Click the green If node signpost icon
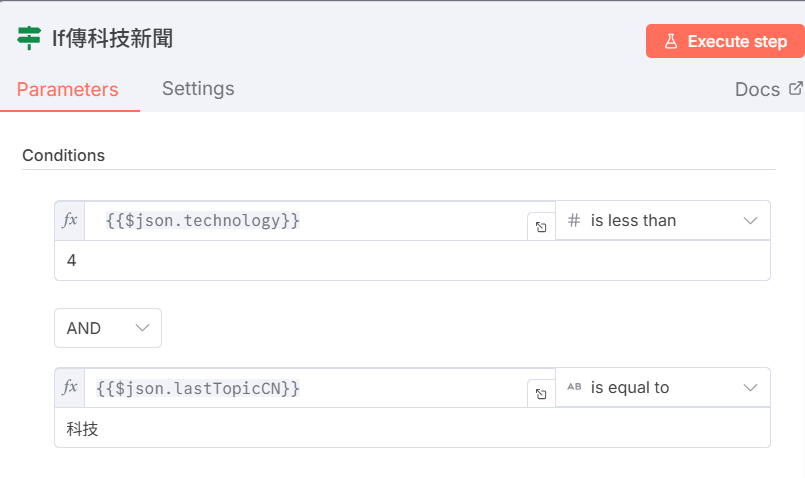805x478 pixels. (x=29, y=38)
